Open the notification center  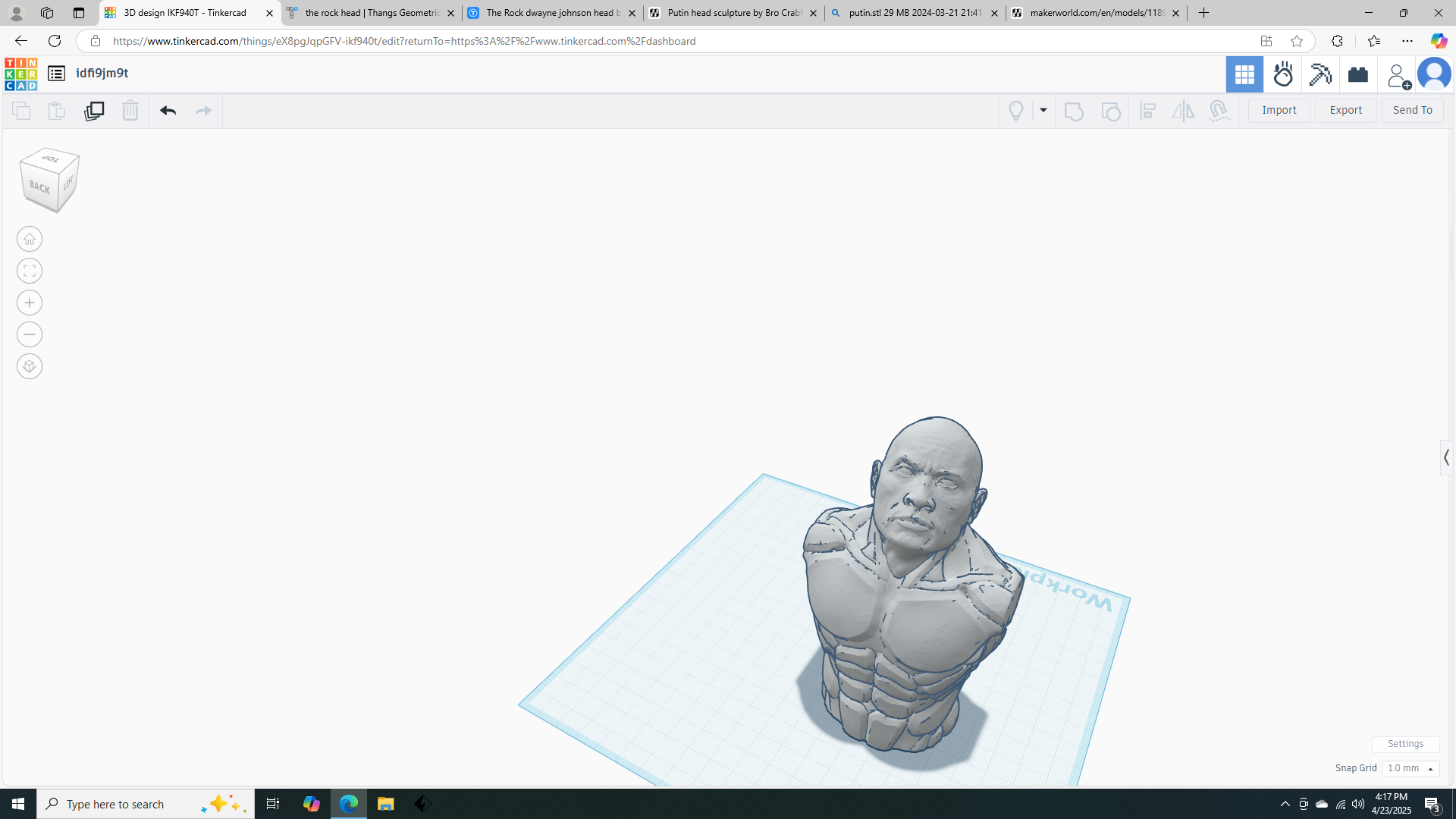pos(1432,804)
